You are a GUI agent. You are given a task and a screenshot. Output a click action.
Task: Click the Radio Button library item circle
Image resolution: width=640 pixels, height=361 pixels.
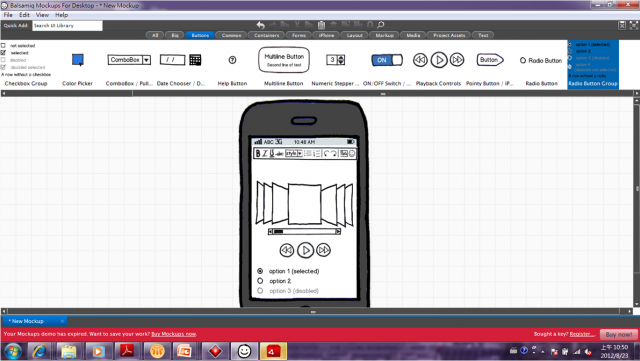coord(522,60)
